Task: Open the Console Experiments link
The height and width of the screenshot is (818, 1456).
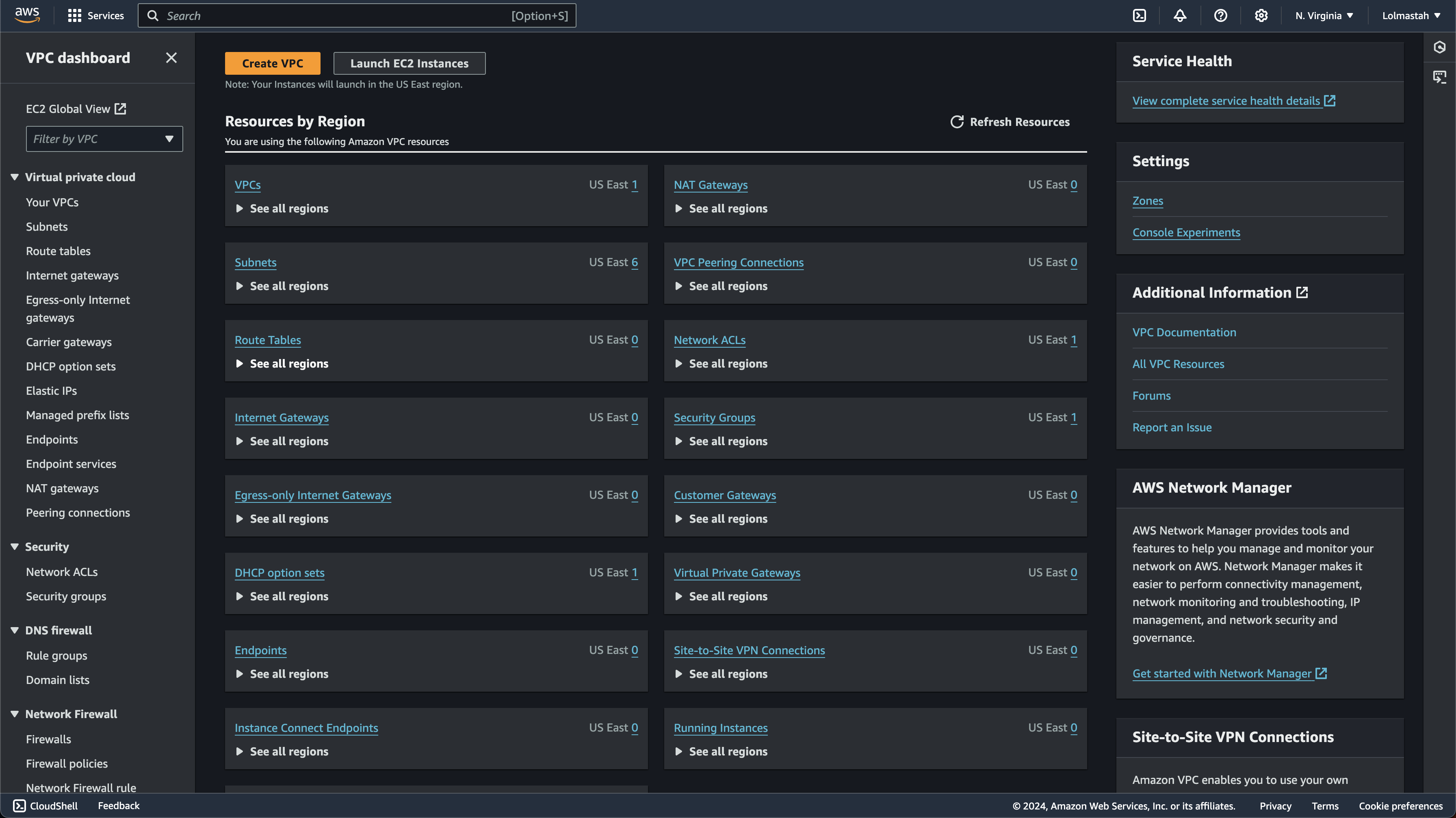Action: 1186,232
